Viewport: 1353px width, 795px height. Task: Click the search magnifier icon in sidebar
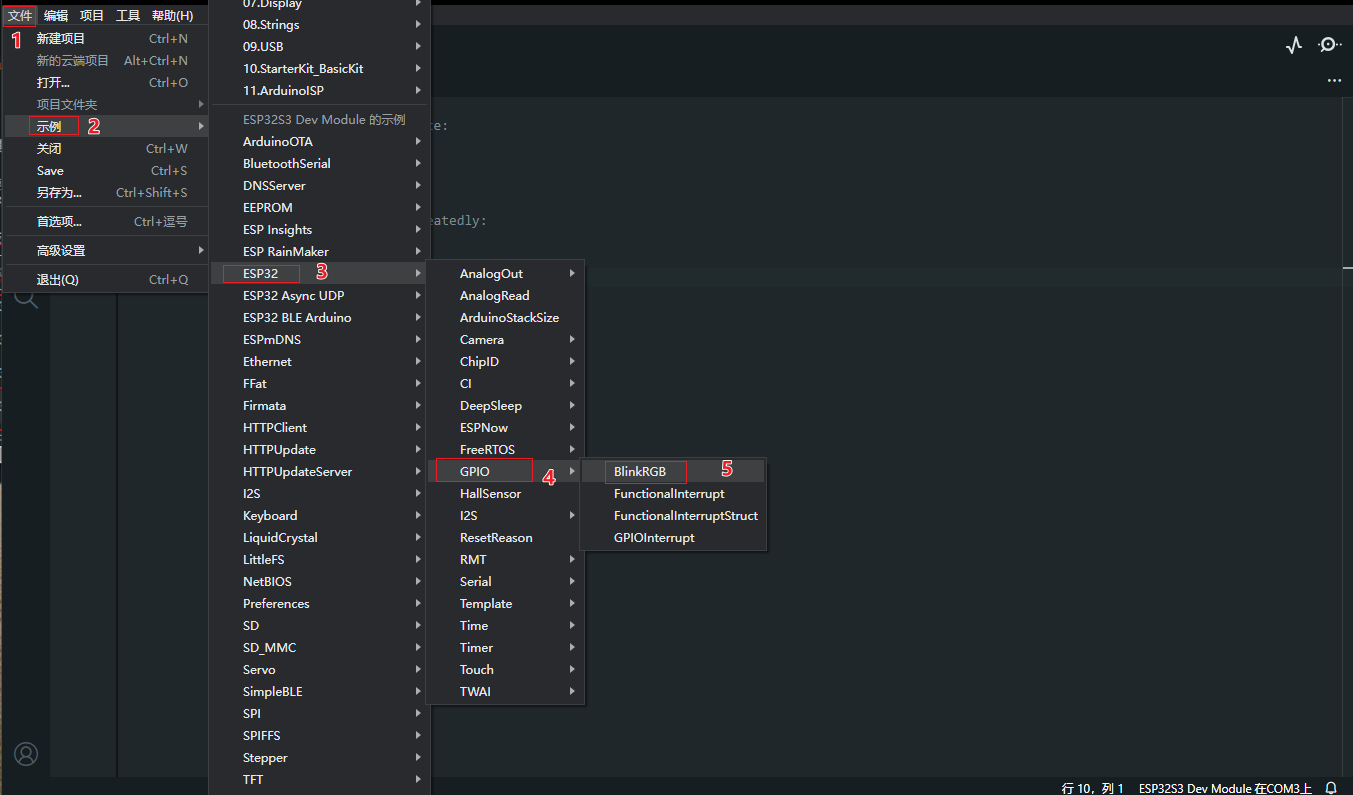click(26, 297)
